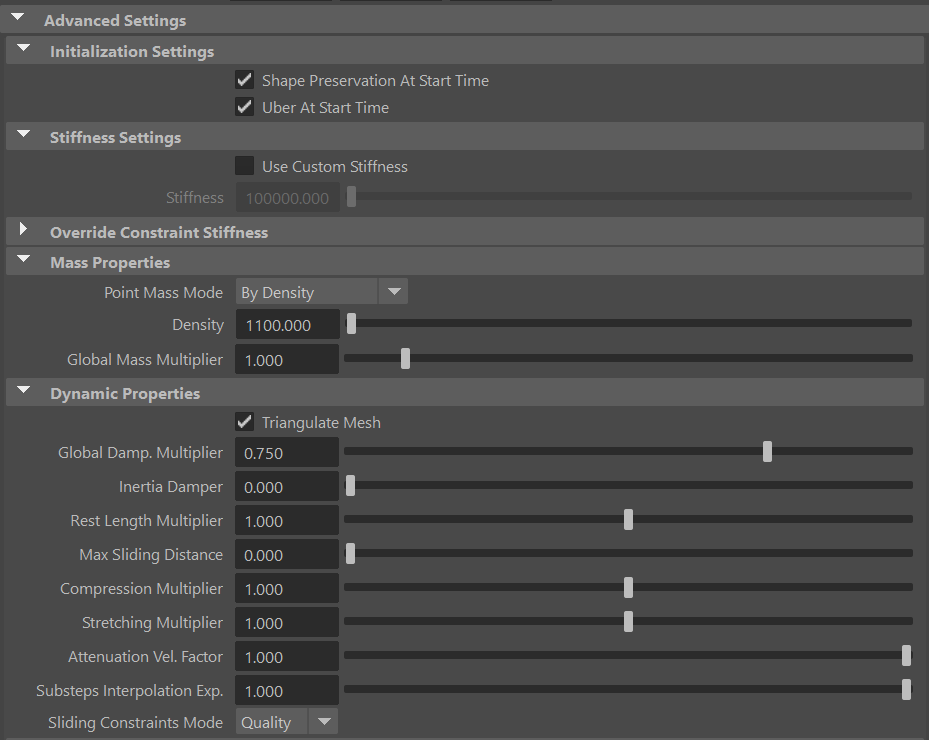
Task: Click the Global Damp. Multiplier slider handle
Action: [x=767, y=451]
